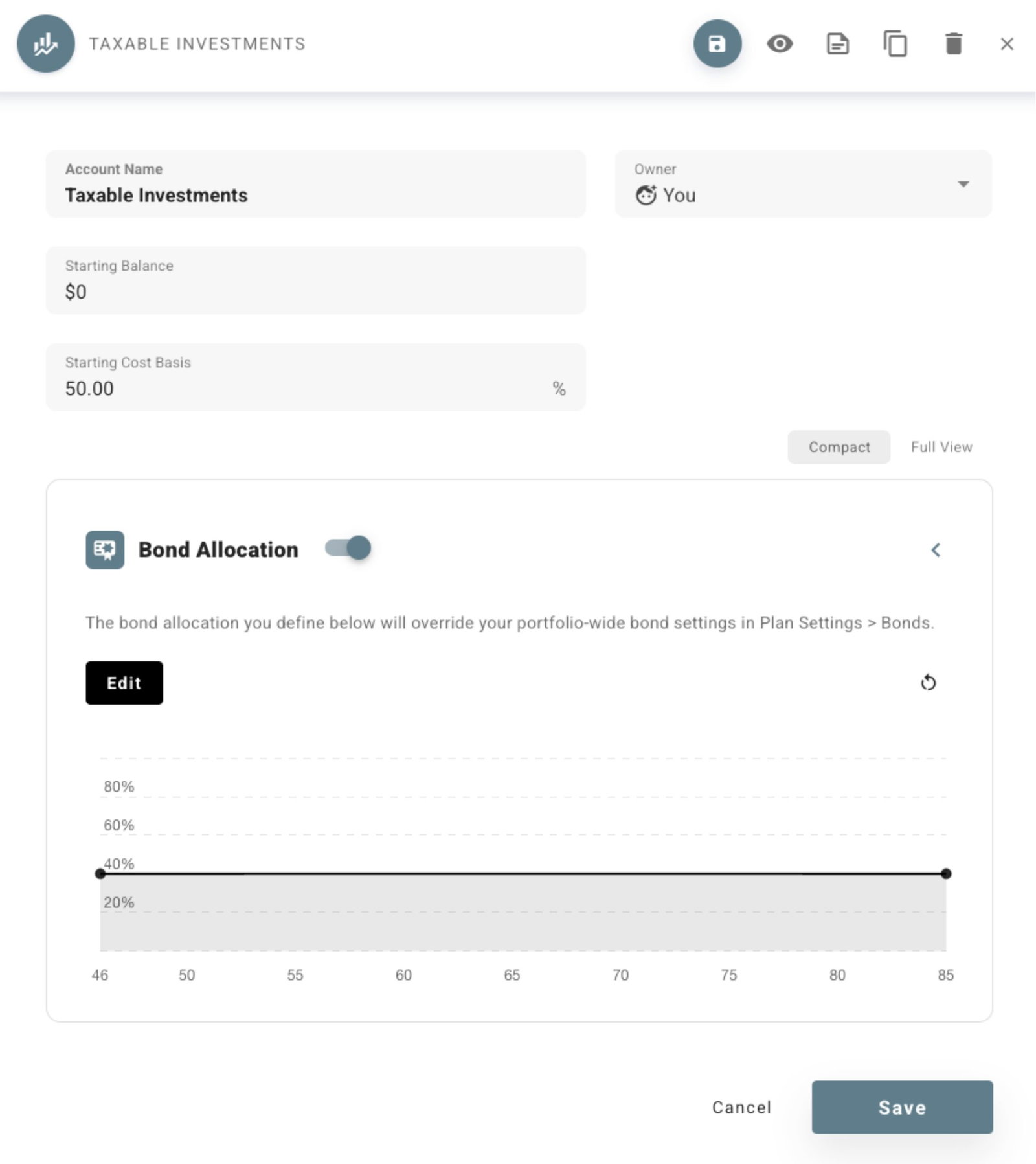1036x1164 pixels.
Task: Click the Owner dropdown arrow
Action: pyautogui.click(x=963, y=184)
